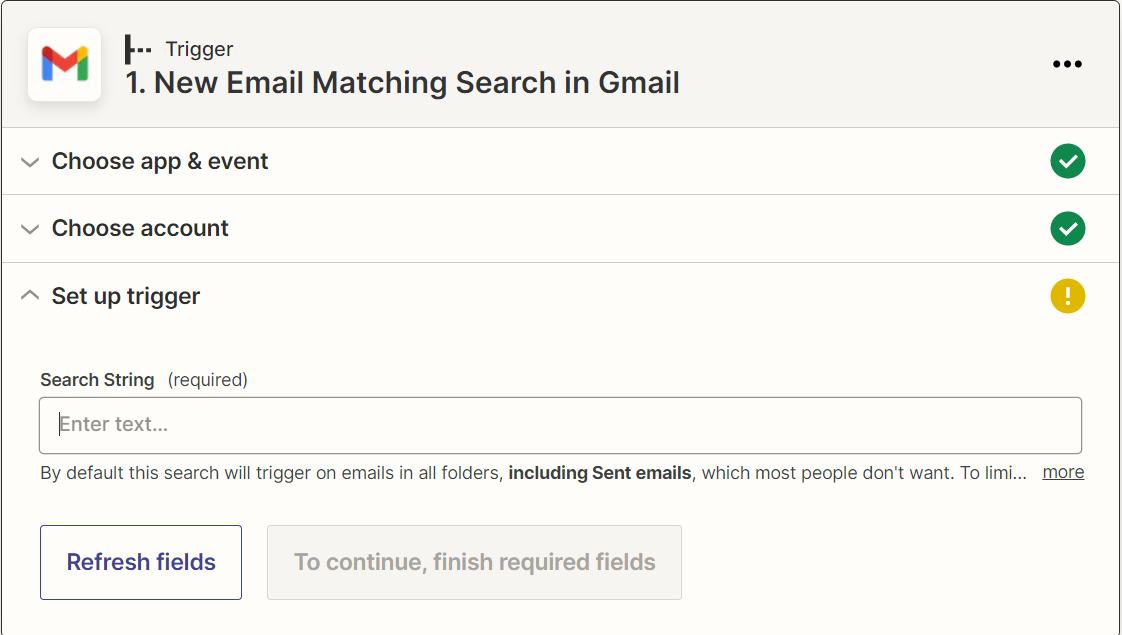Click the yellow warning indicator on Set up trigger
The height and width of the screenshot is (635, 1122).
pyautogui.click(x=1067, y=296)
